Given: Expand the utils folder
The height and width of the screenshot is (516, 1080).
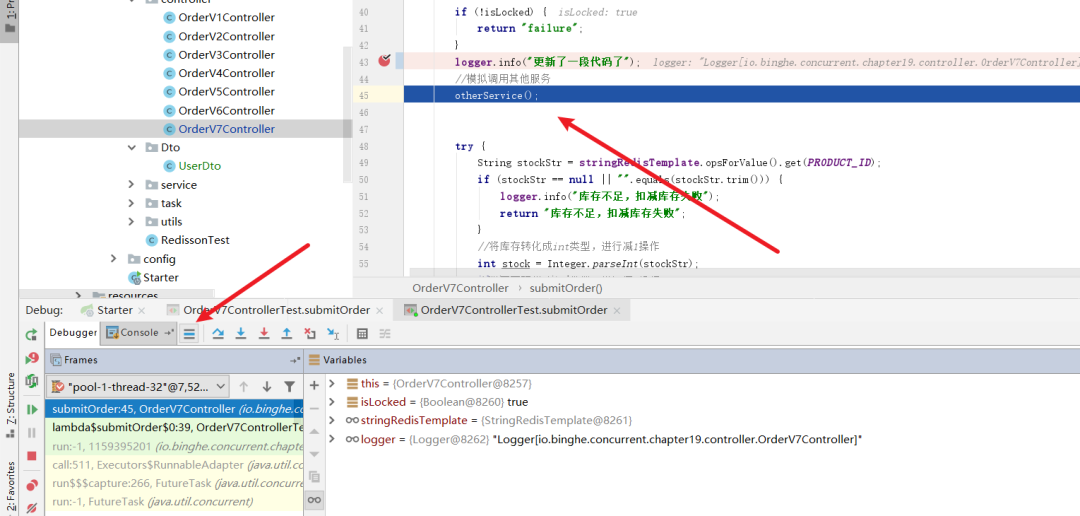Looking at the screenshot, I should point(132,222).
